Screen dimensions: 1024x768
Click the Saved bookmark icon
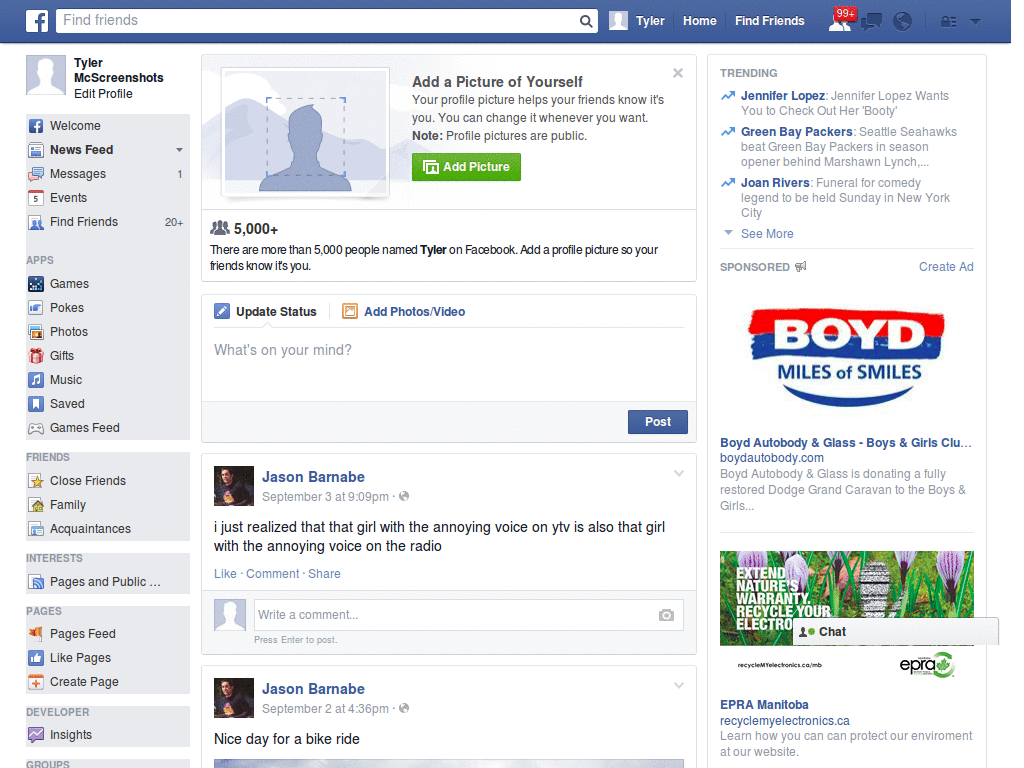coord(36,404)
